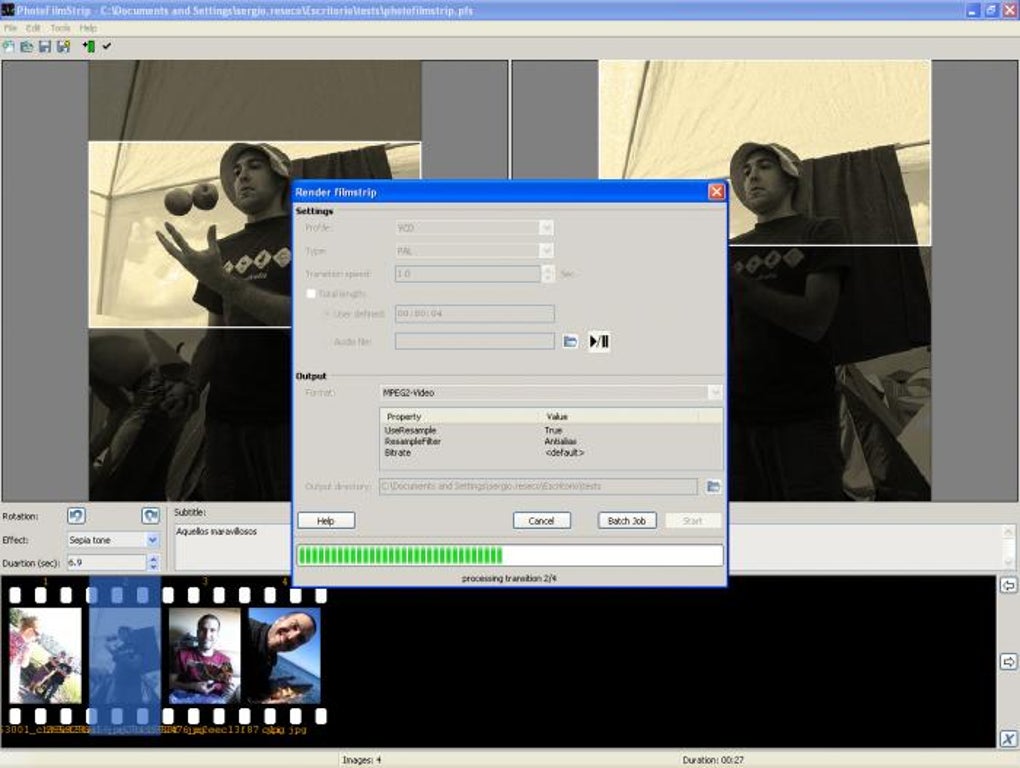Click the New project toolbar icon

tap(8, 46)
